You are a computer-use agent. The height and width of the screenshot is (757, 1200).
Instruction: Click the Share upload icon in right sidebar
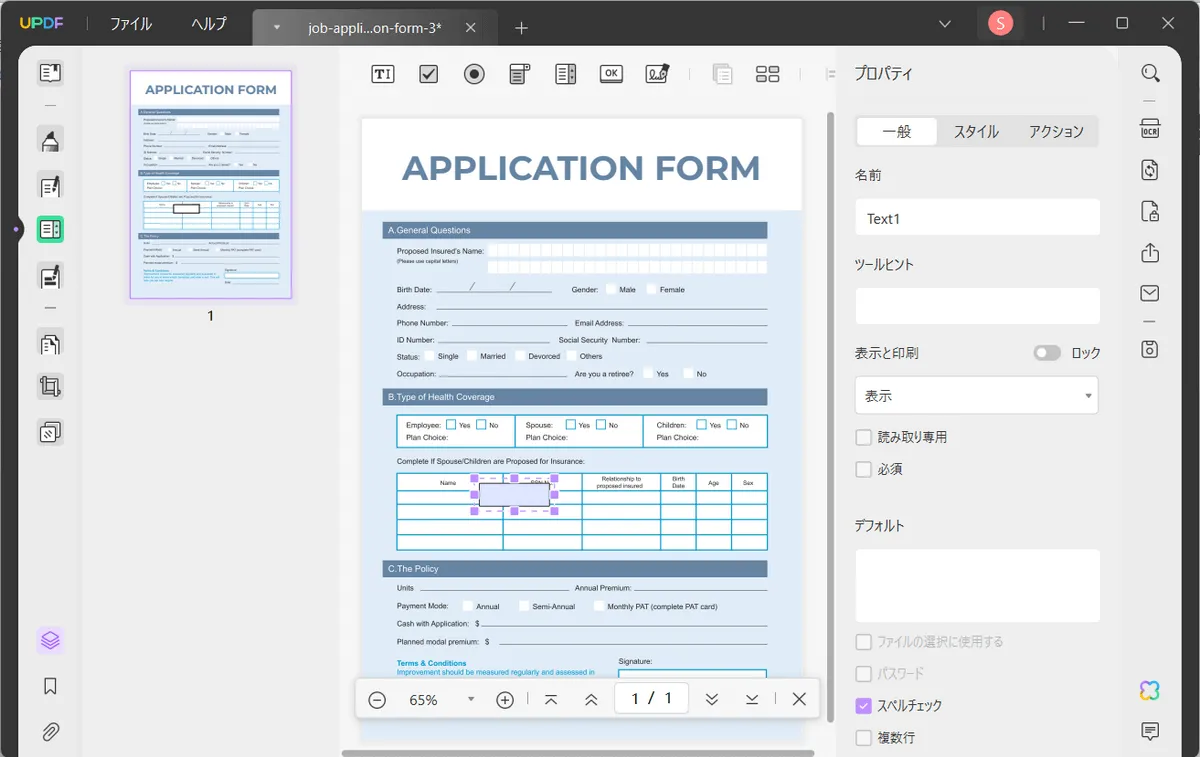(1150, 253)
